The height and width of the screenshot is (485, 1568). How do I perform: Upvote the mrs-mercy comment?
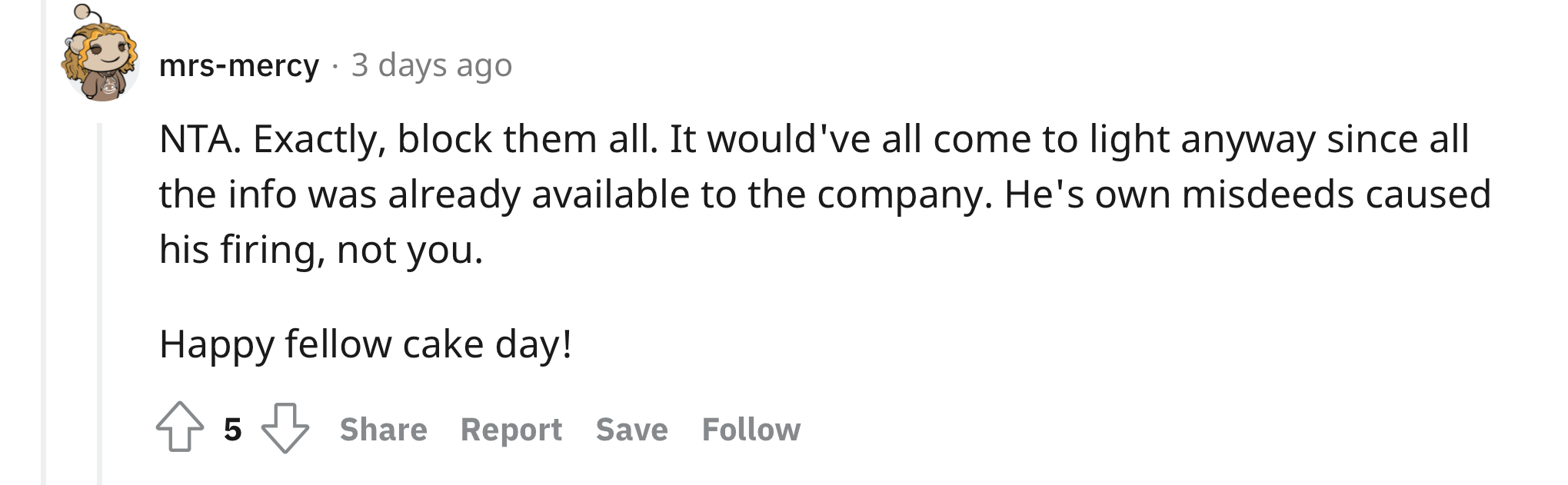(x=180, y=427)
